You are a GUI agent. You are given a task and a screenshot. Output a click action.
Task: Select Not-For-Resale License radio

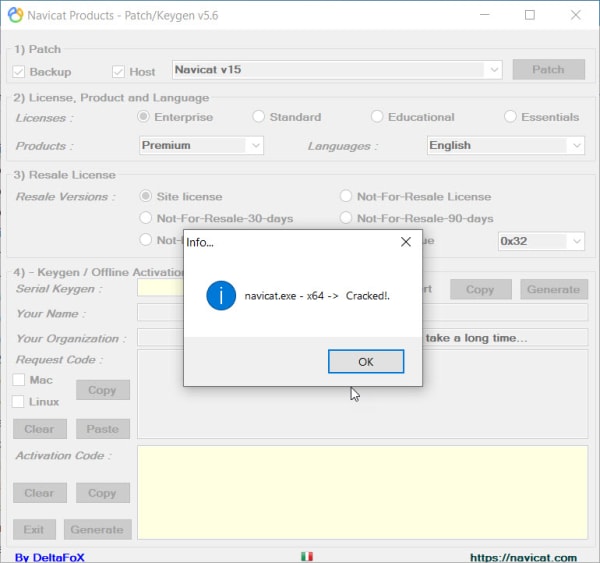(346, 196)
